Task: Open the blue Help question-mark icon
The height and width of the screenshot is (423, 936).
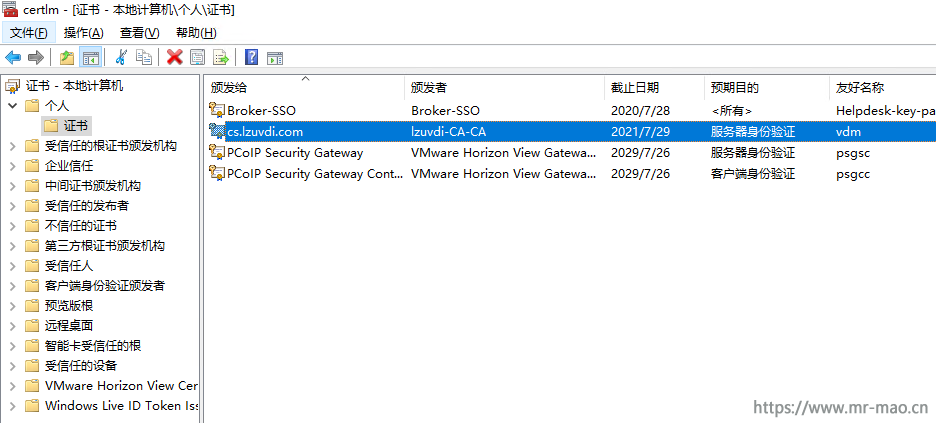Action: point(252,58)
